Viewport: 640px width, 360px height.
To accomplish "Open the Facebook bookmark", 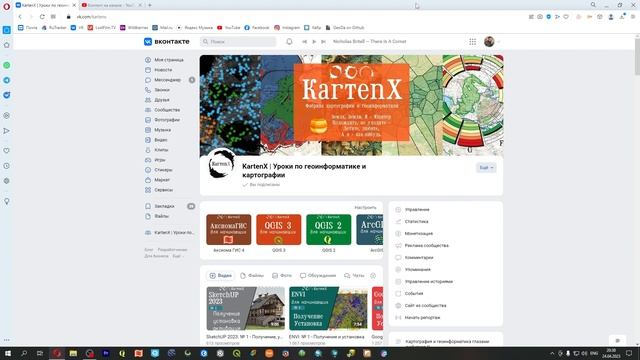I will click(257, 28).
